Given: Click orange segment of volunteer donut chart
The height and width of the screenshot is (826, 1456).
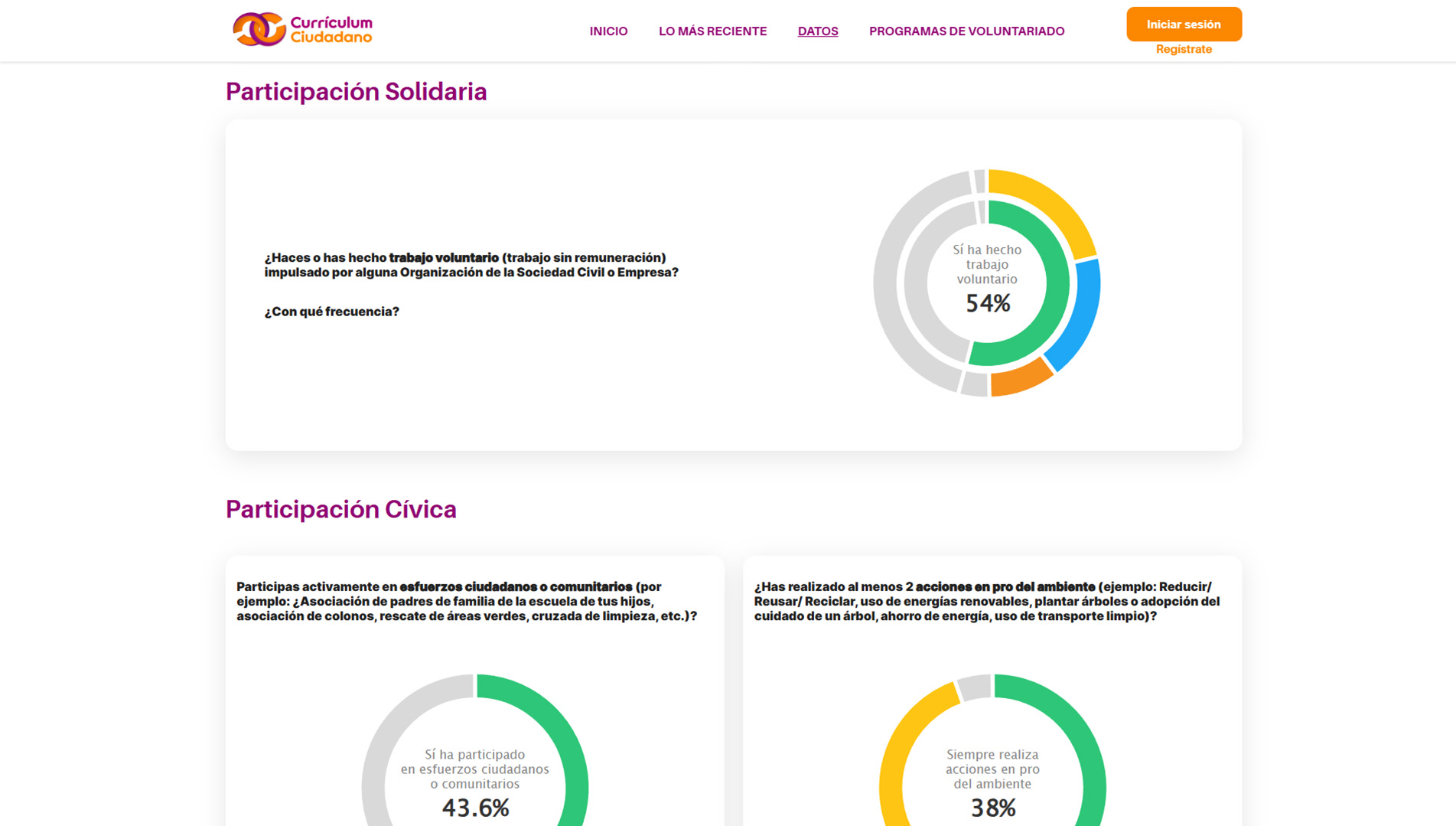Looking at the screenshot, I should [1021, 377].
